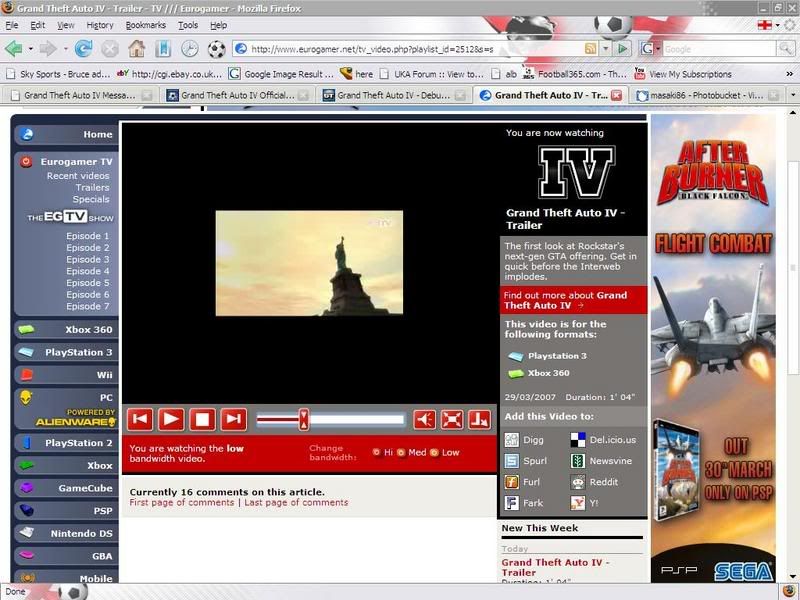This screenshot has width=800, height=600.
Task: Open the View My Subscriptions bookmark
Action: 683,74
